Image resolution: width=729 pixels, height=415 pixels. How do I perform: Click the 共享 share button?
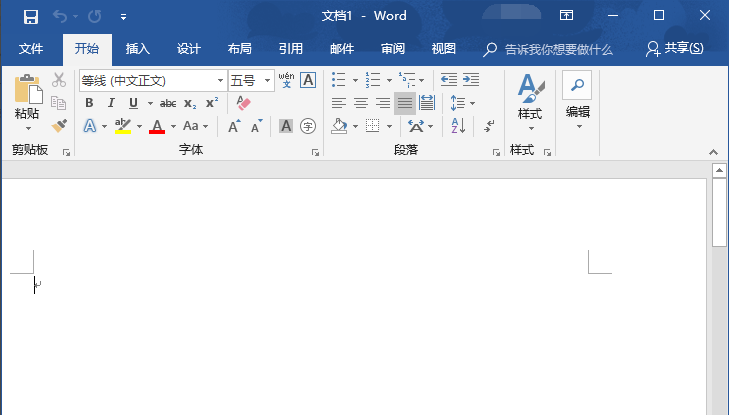click(675, 48)
